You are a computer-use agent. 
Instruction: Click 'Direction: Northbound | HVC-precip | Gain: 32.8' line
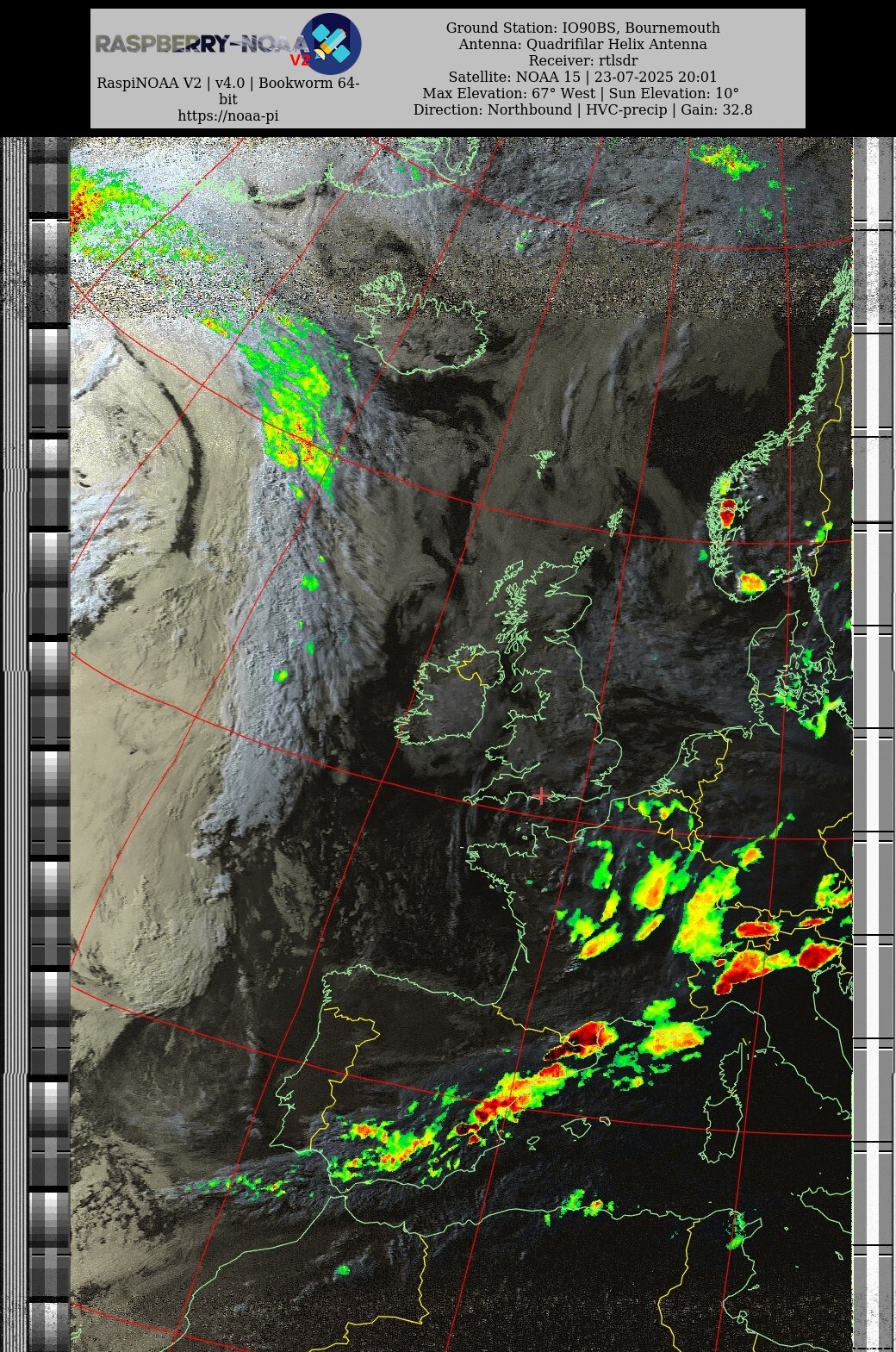pos(583,109)
